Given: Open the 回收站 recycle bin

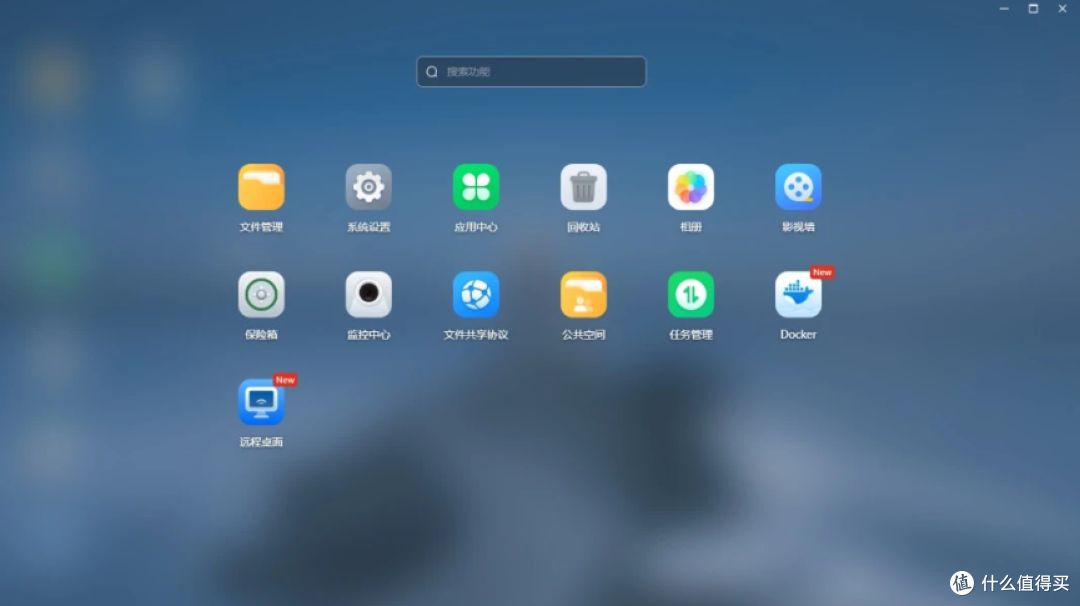Looking at the screenshot, I should point(583,187).
